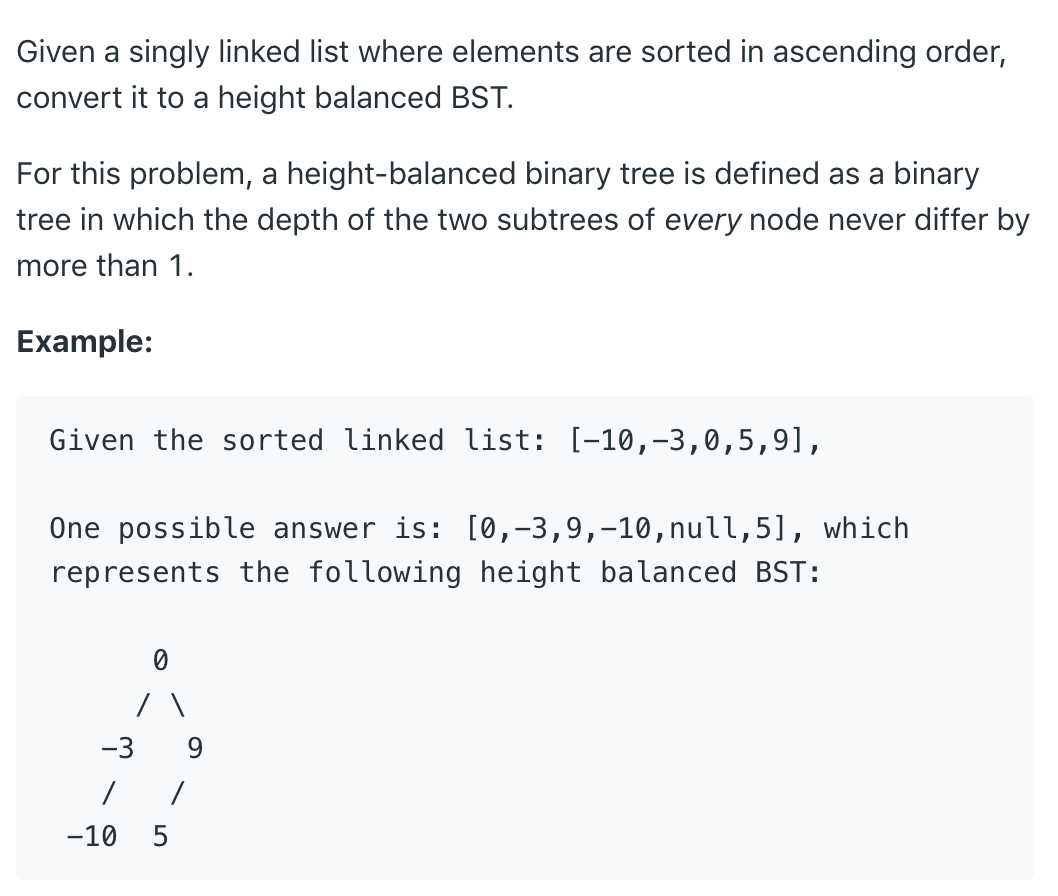Click the slash branches under root node 0
The width and height of the screenshot is (1058, 896).
click(x=160, y=705)
